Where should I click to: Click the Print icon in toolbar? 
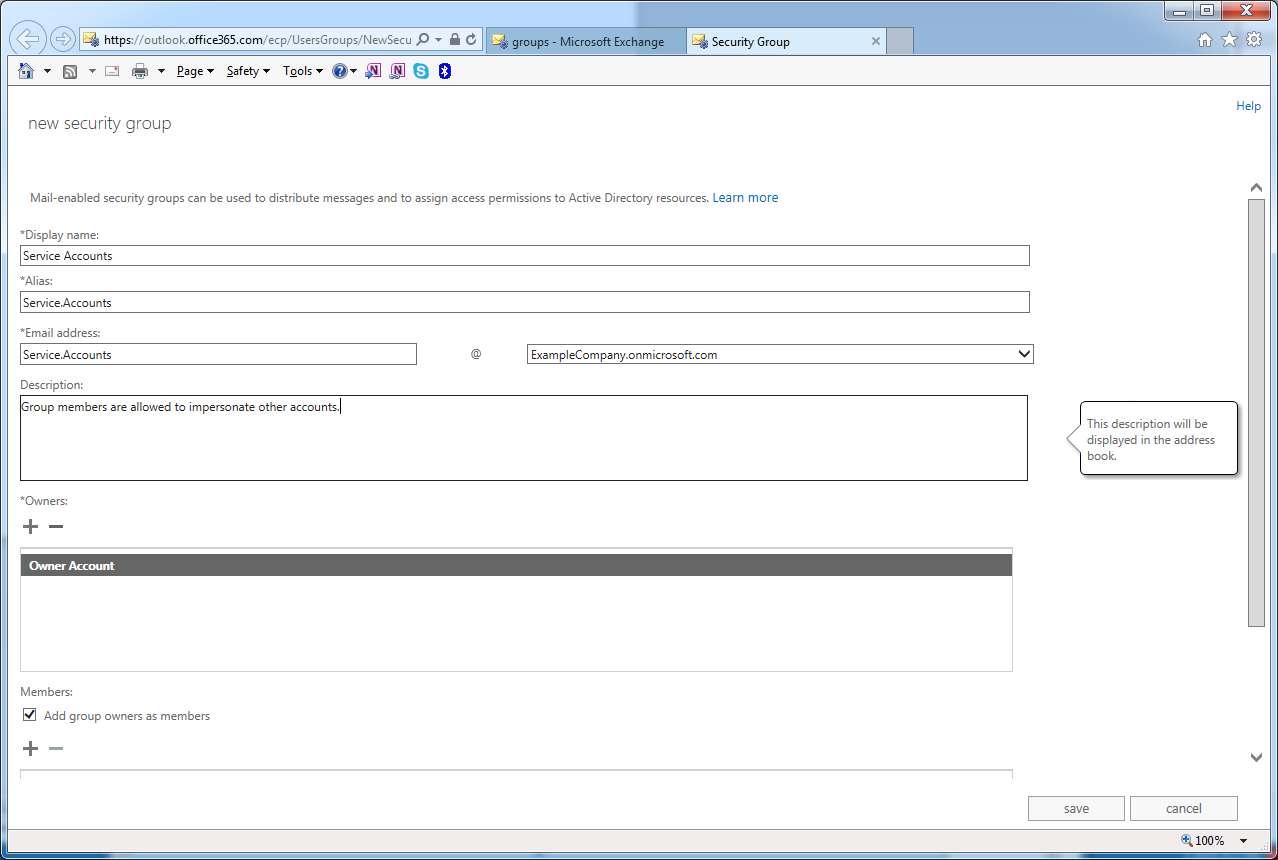click(140, 71)
